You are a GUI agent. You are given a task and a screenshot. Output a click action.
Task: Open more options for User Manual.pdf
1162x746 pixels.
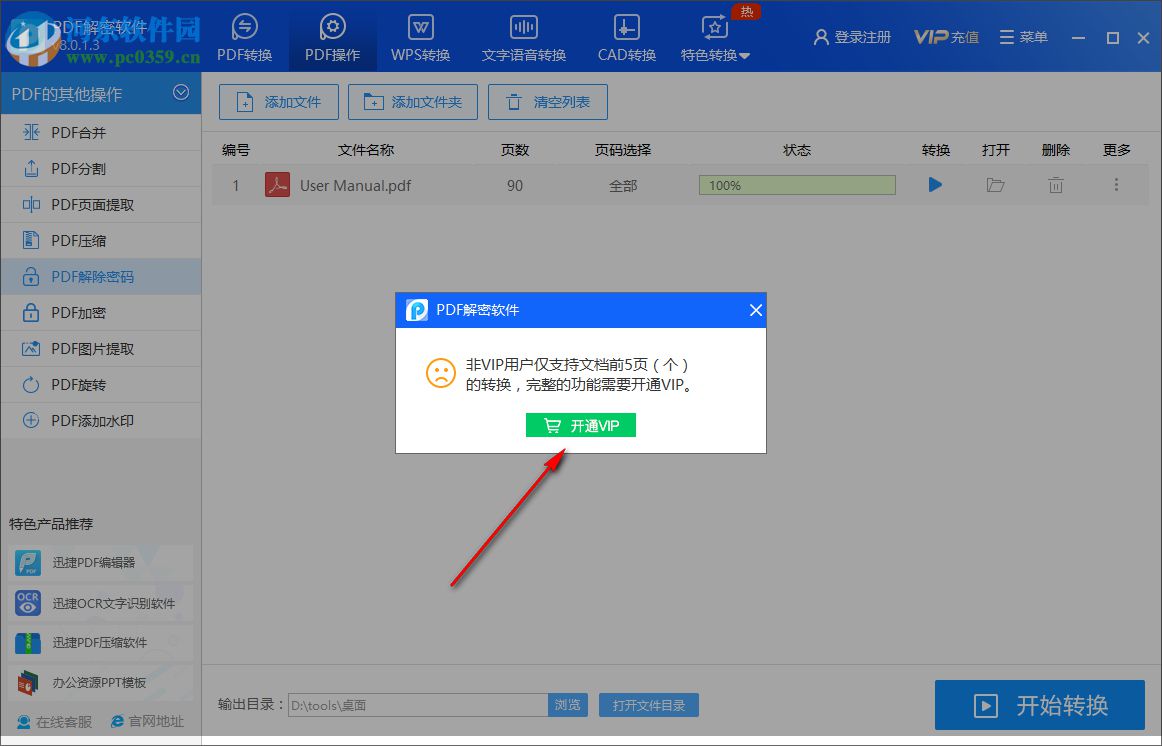click(1117, 185)
